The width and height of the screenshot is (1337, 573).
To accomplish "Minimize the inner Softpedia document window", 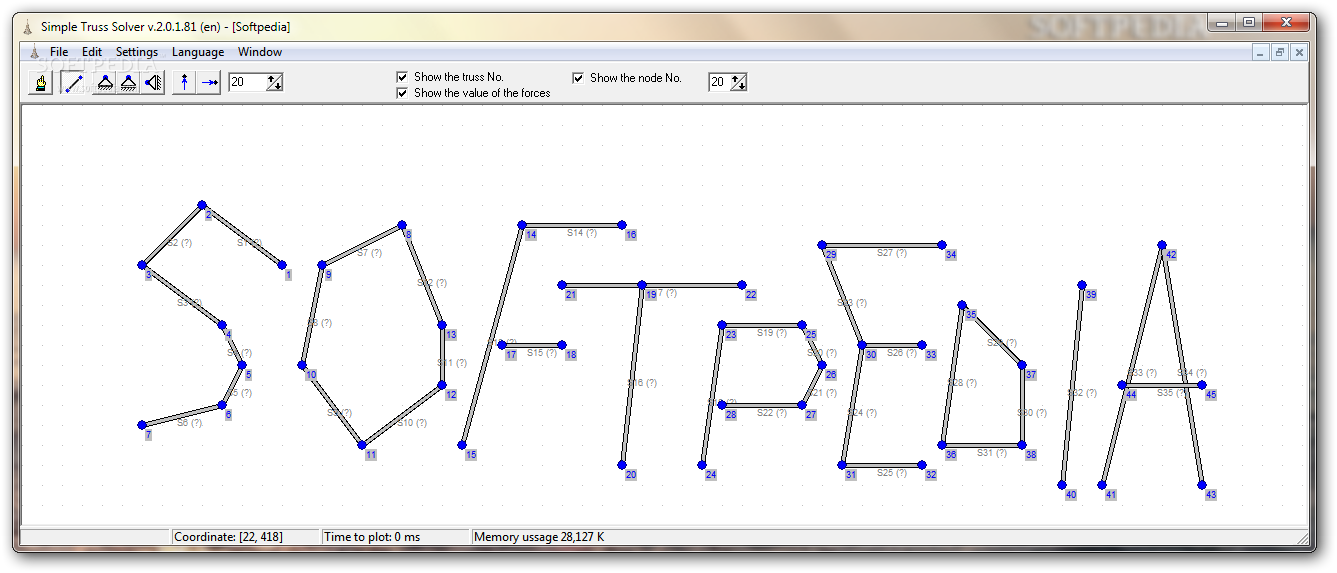I will click(1261, 53).
